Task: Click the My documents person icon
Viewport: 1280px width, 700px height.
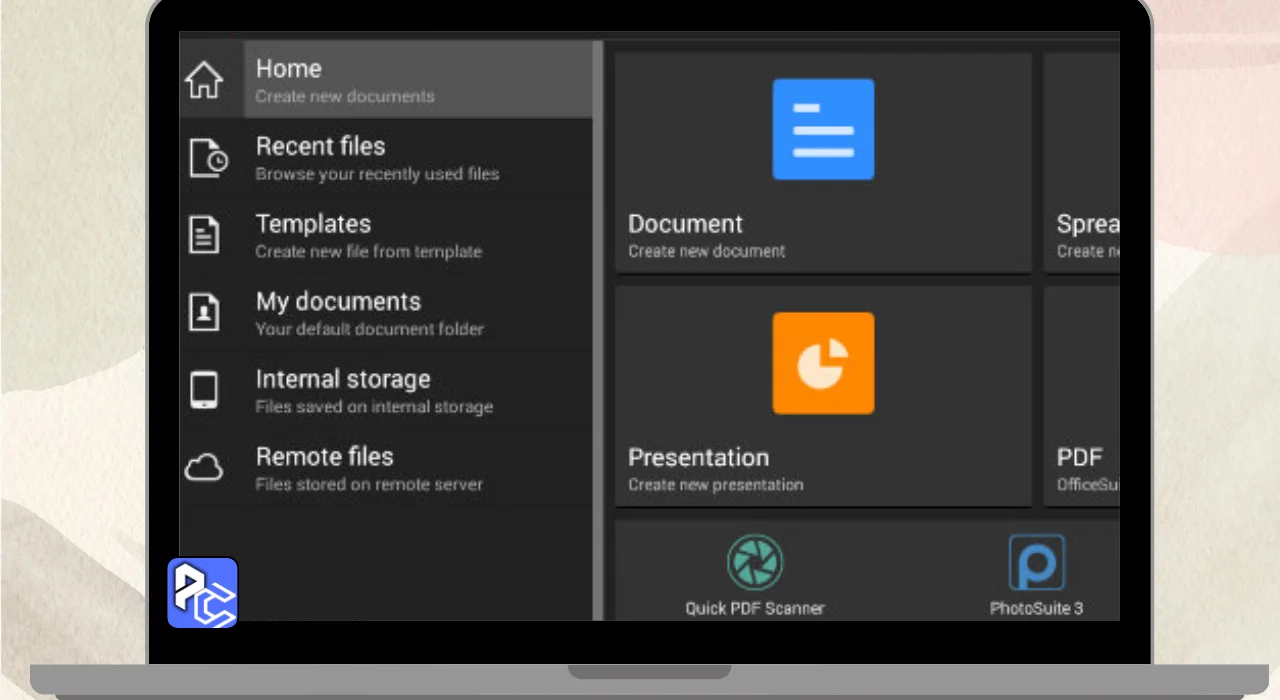Action: click(x=204, y=312)
